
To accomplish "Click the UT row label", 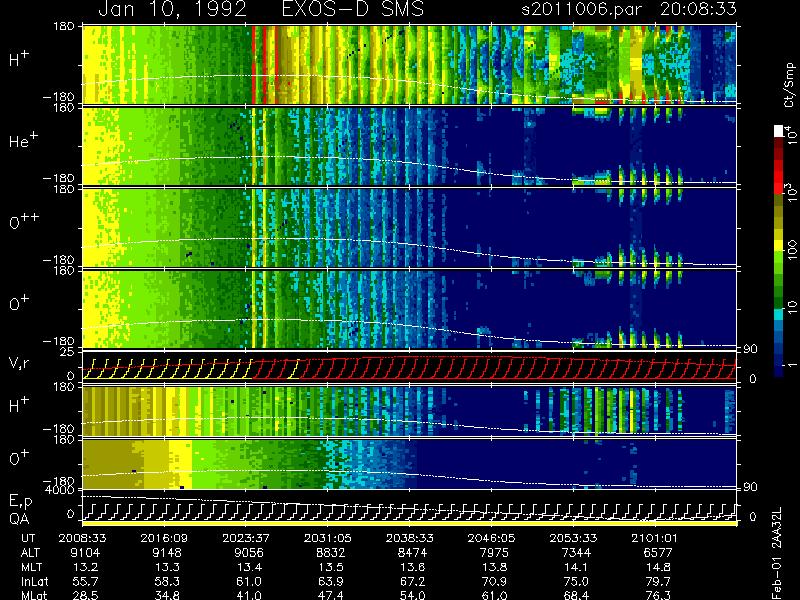I will click(x=29, y=538).
